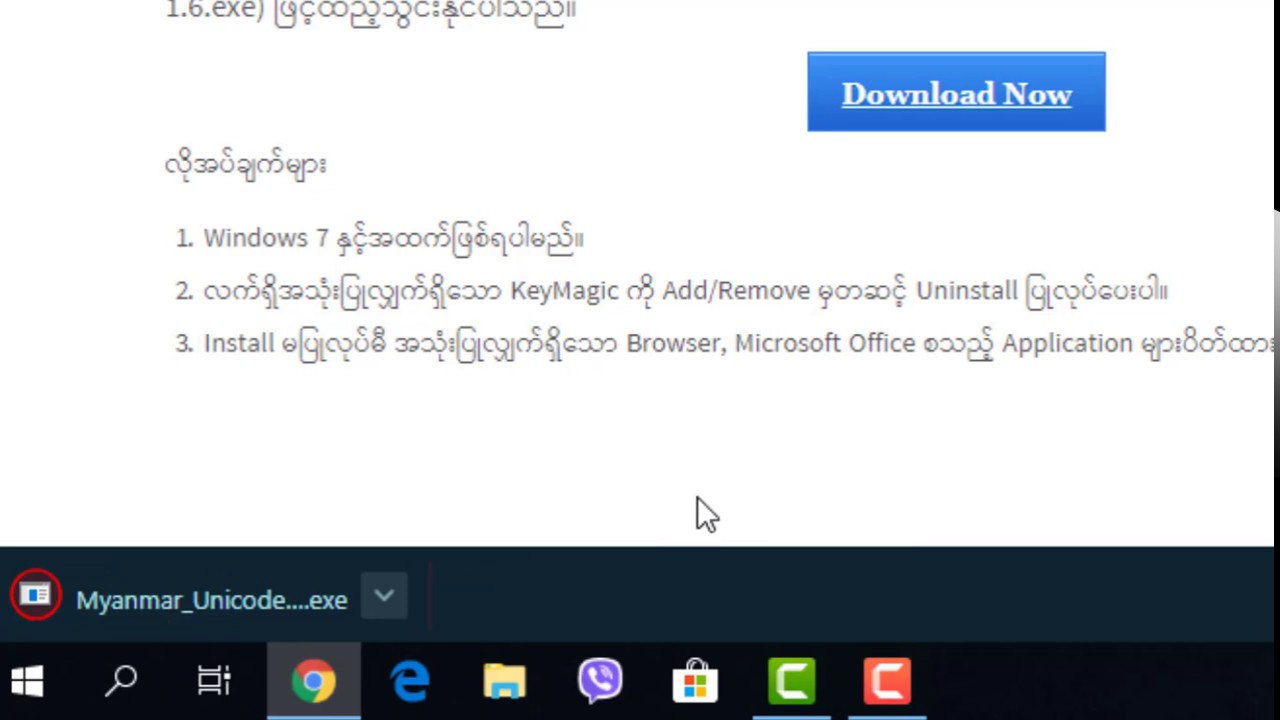Image resolution: width=1280 pixels, height=720 pixels.
Task: Expand the download item options arrow
Action: pyautogui.click(x=384, y=597)
